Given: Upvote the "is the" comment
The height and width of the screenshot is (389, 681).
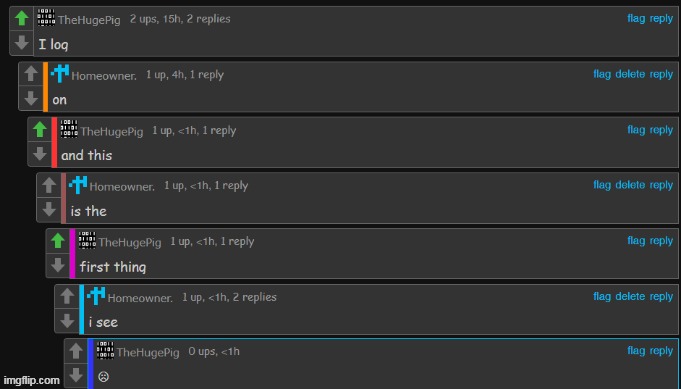Looking at the screenshot, I should (49, 185).
